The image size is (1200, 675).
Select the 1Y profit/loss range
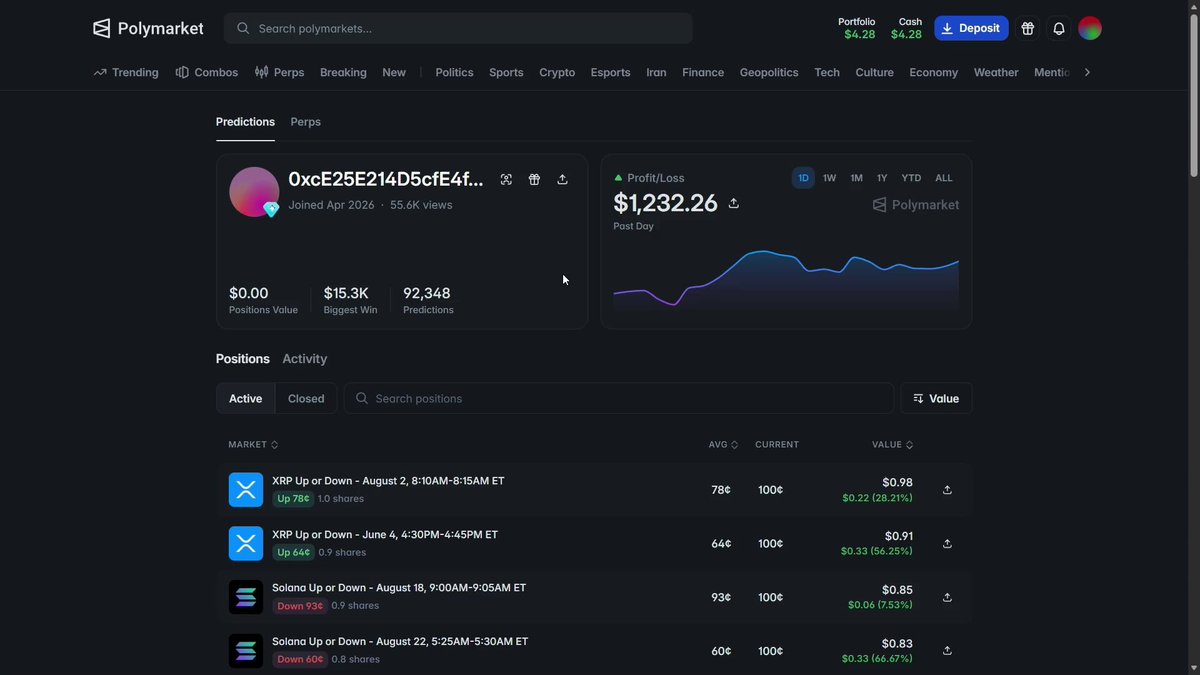(x=882, y=178)
